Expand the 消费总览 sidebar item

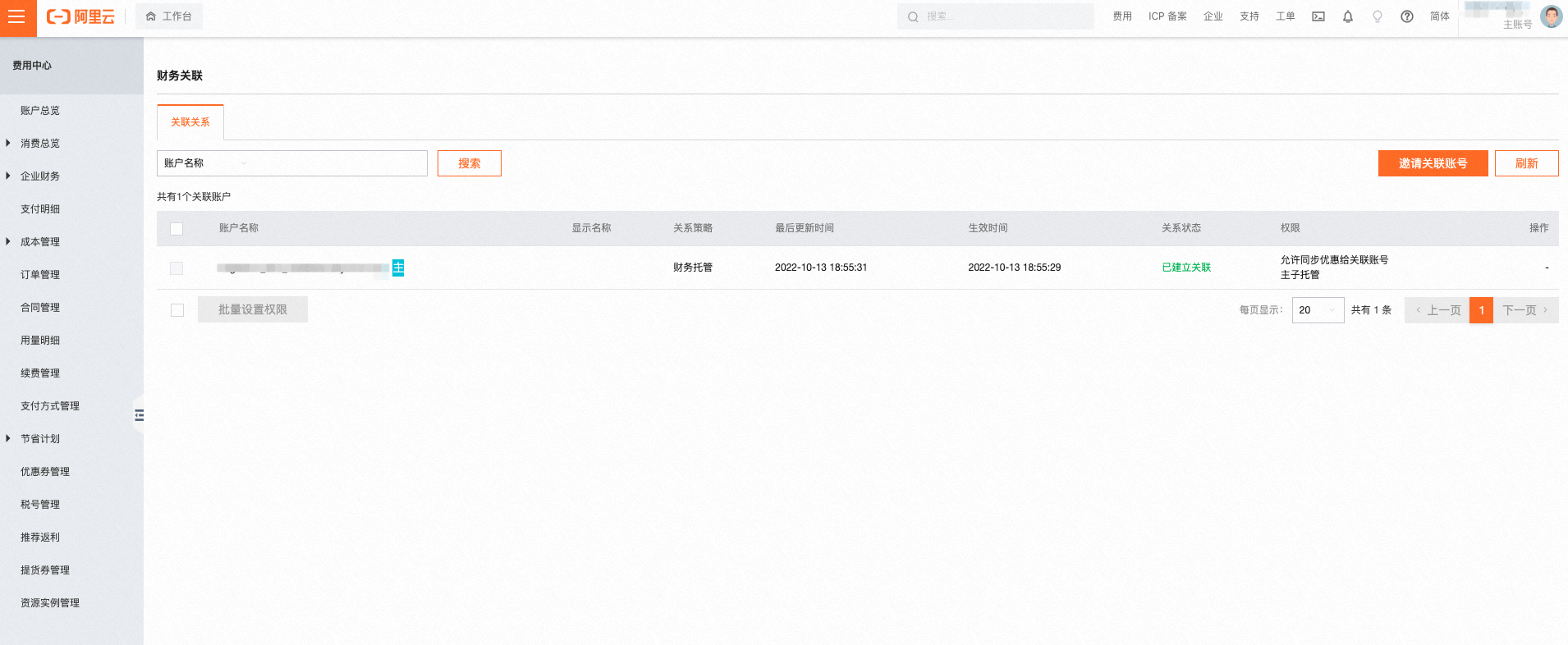[40, 144]
